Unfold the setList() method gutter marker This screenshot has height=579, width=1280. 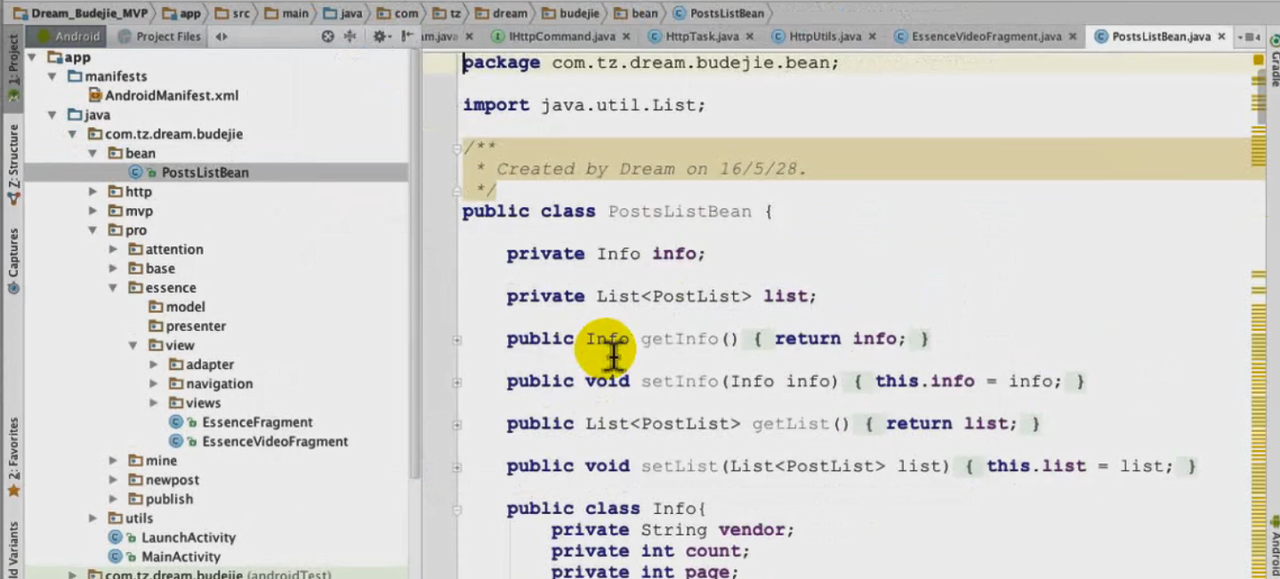pos(457,467)
